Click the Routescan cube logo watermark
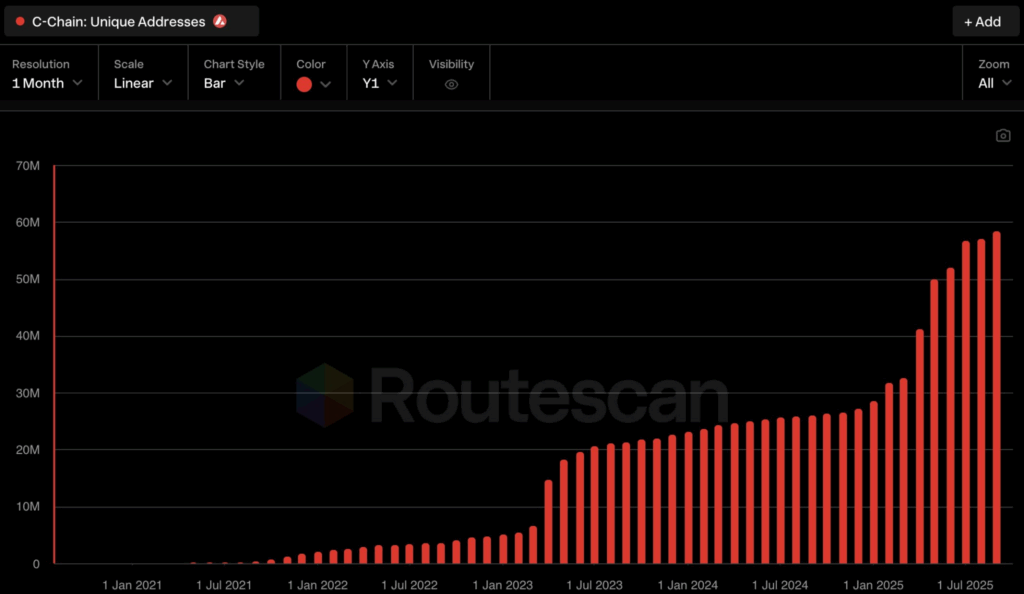This screenshot has height=594, width=1024. coord(325,396)
